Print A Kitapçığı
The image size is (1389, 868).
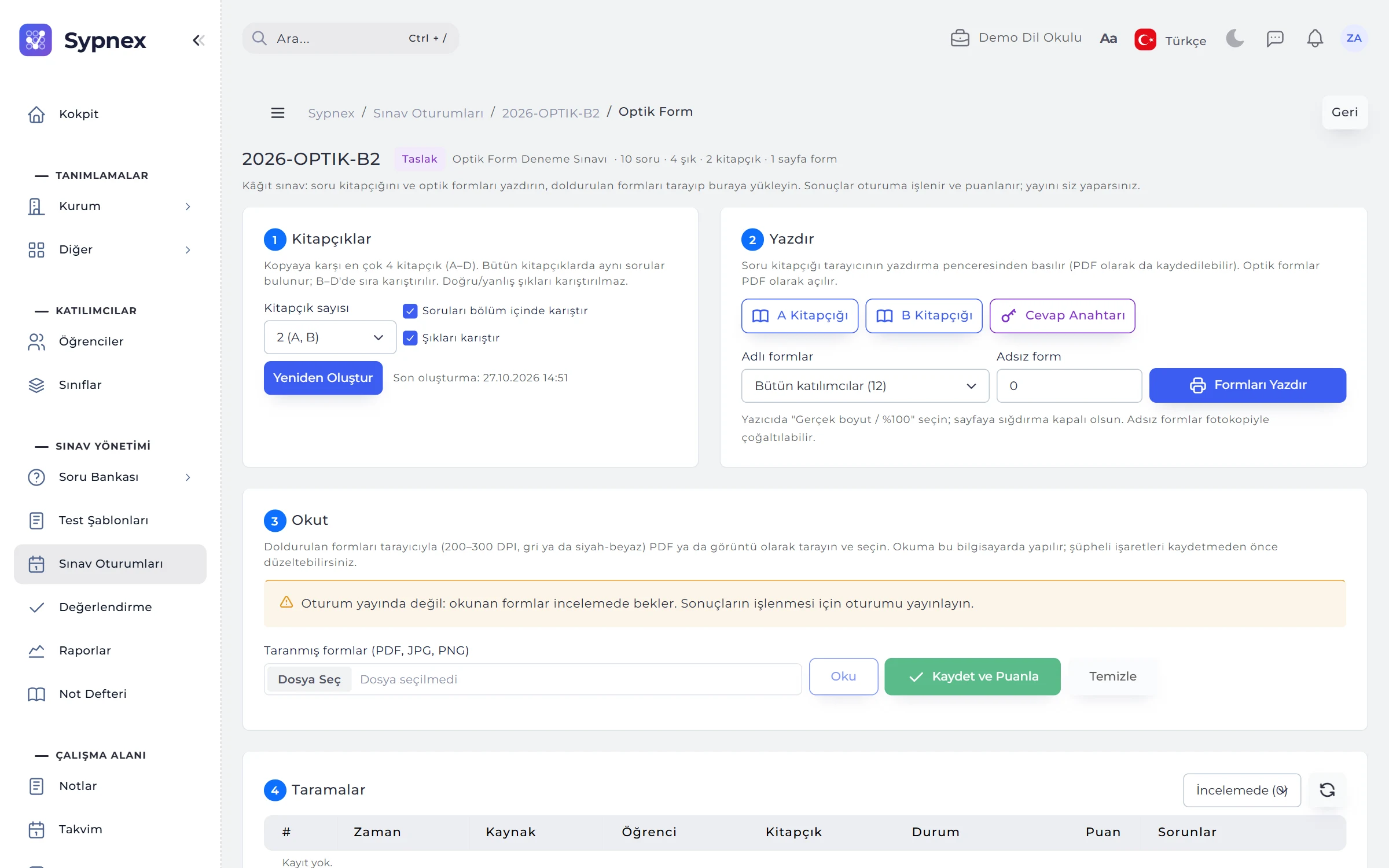800,316
